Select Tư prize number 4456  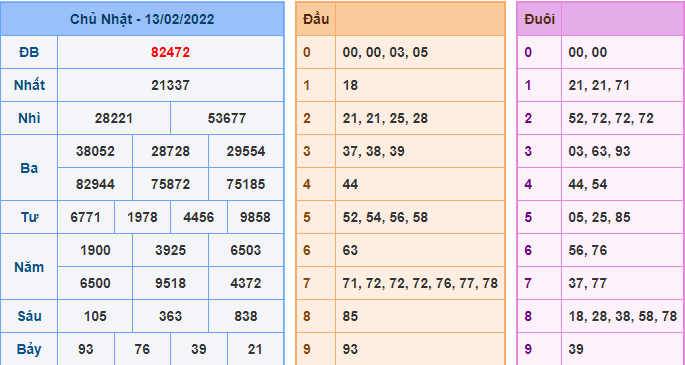(x=199, y=217)
